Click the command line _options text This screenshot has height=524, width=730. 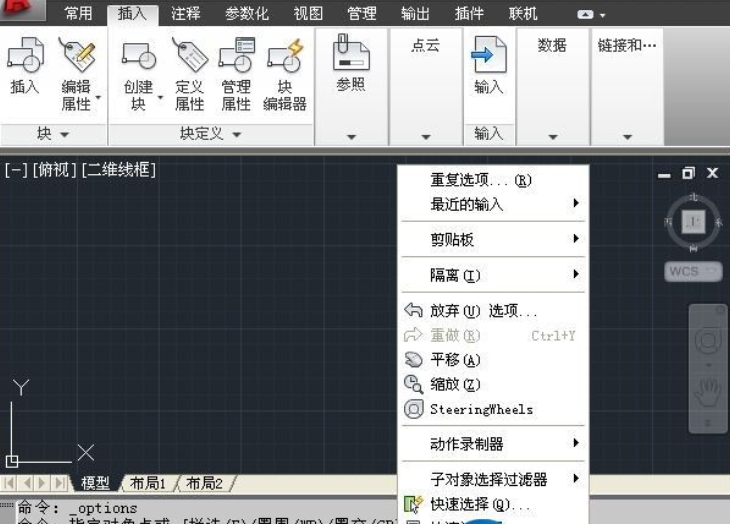tap(103, 508)
